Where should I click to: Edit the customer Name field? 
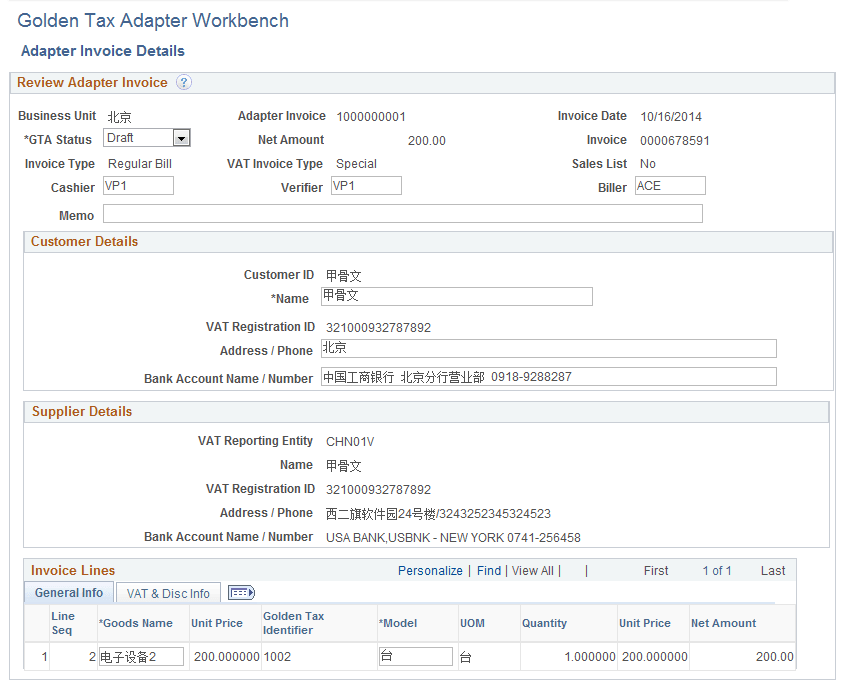(x=456, y=296)
